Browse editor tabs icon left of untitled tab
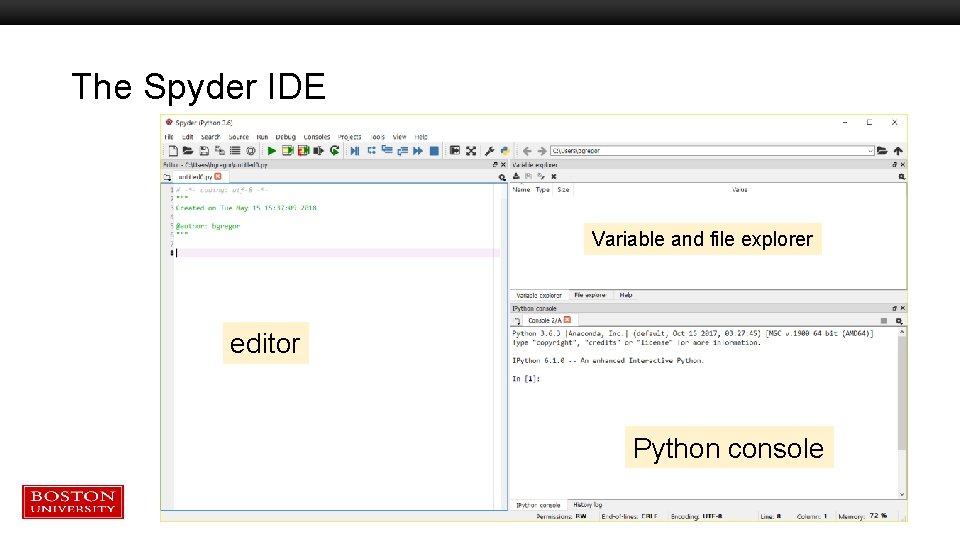The image size is (960, 540). tap(167, 177)
